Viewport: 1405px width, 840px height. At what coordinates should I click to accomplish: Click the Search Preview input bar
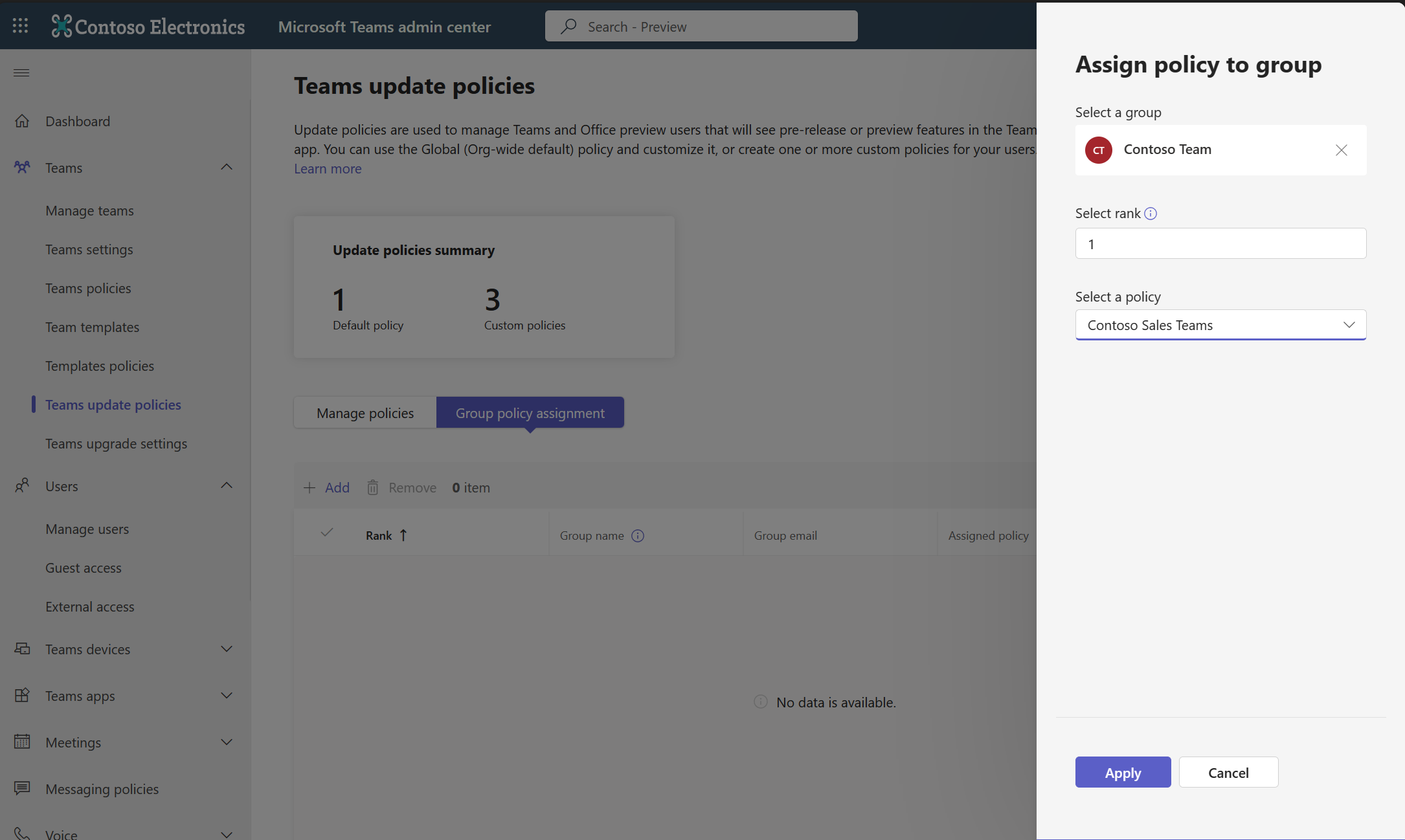[x=700, y=26]
